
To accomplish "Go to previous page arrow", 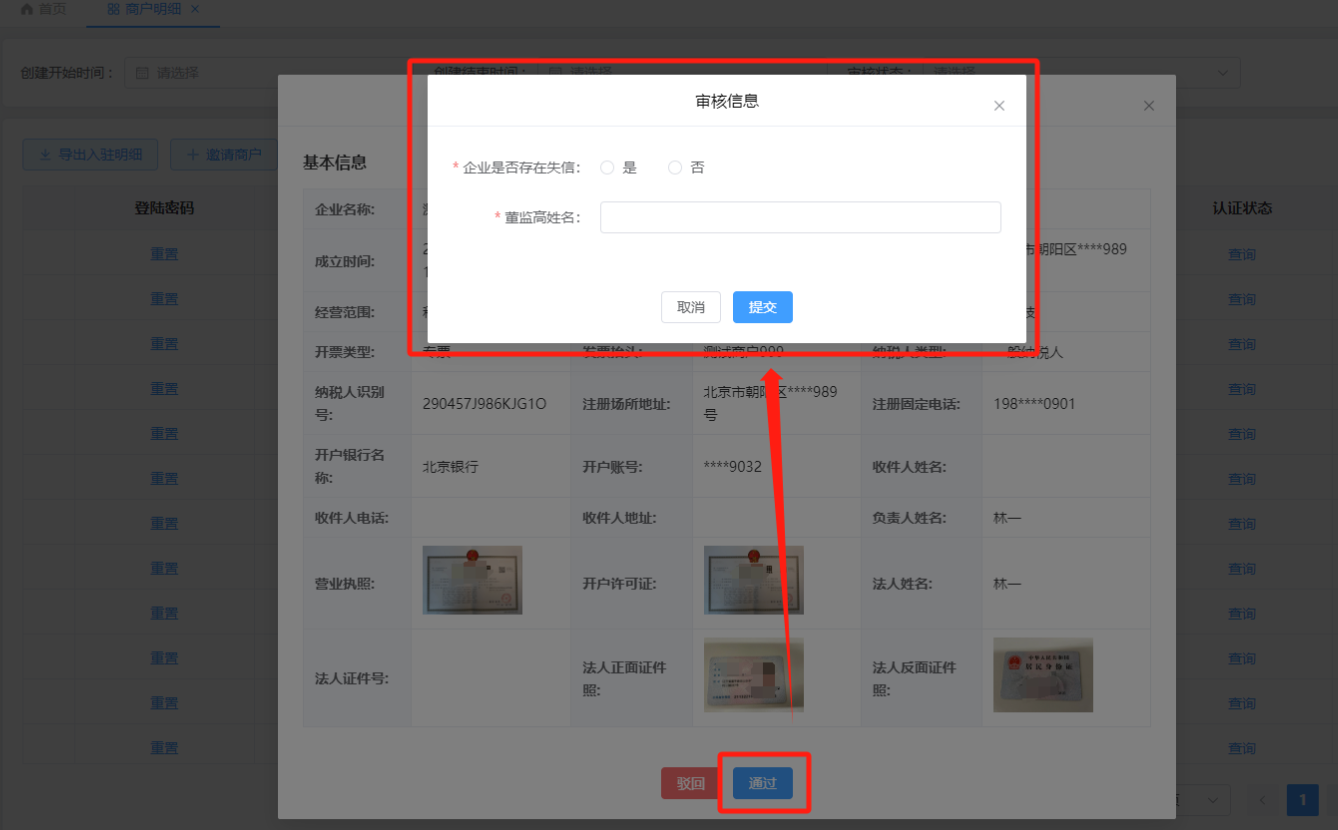I will tap(1262, 800).
